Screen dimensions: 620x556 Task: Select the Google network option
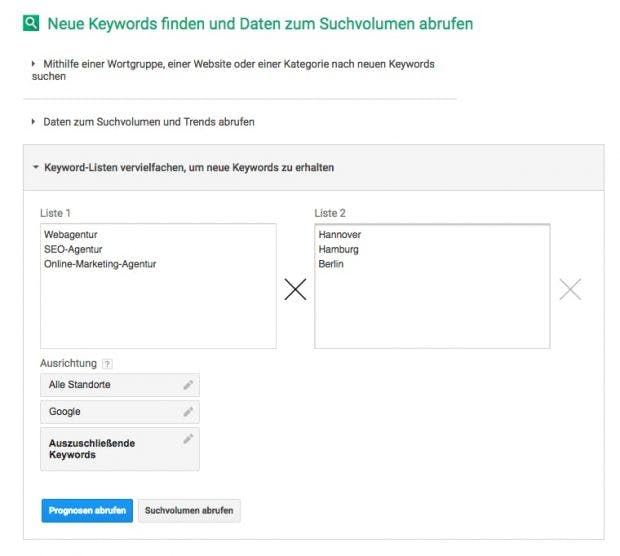(x=120, y=412)
